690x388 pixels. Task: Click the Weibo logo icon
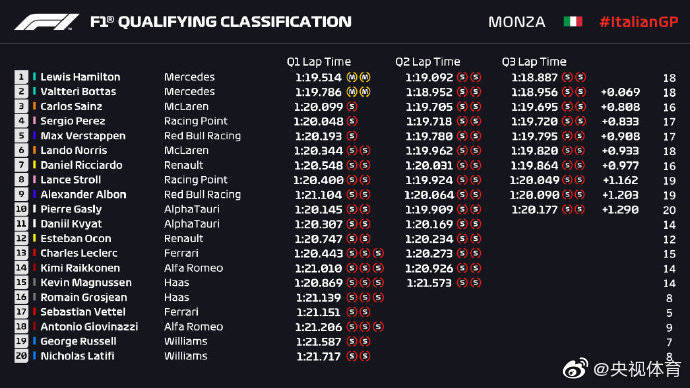point(575,368)
